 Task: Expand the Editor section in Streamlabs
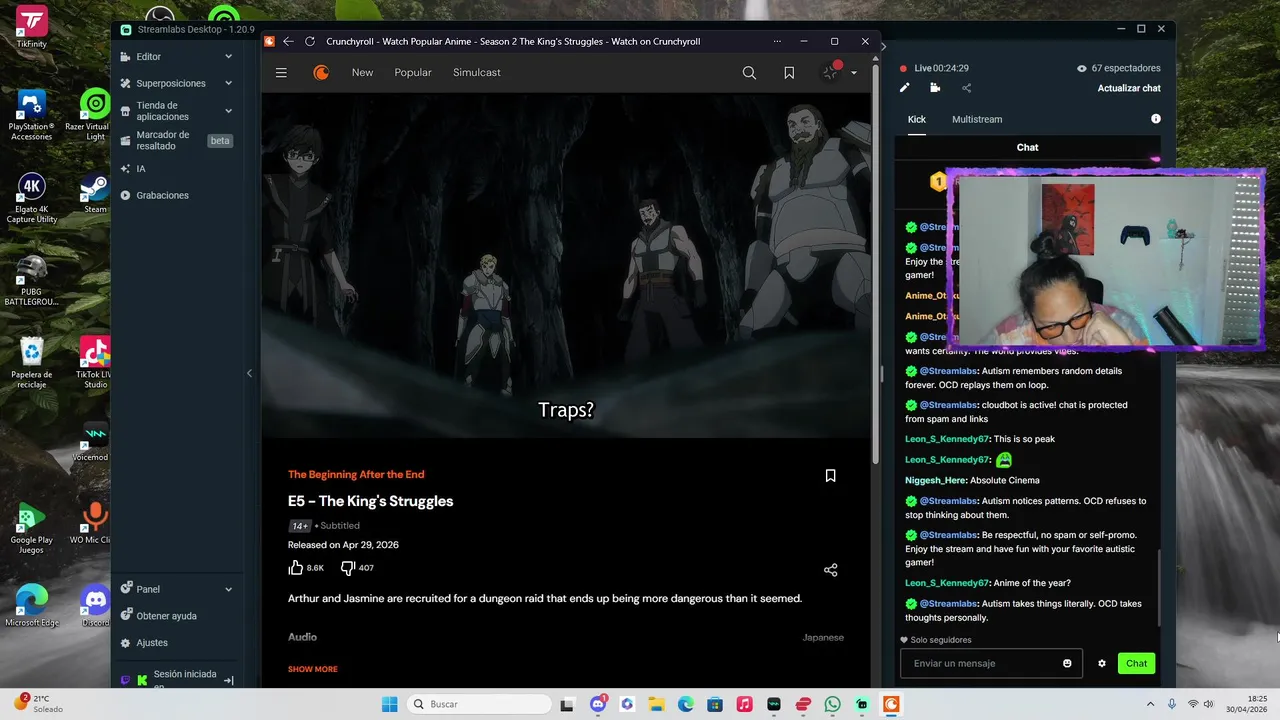coord(177,57)
